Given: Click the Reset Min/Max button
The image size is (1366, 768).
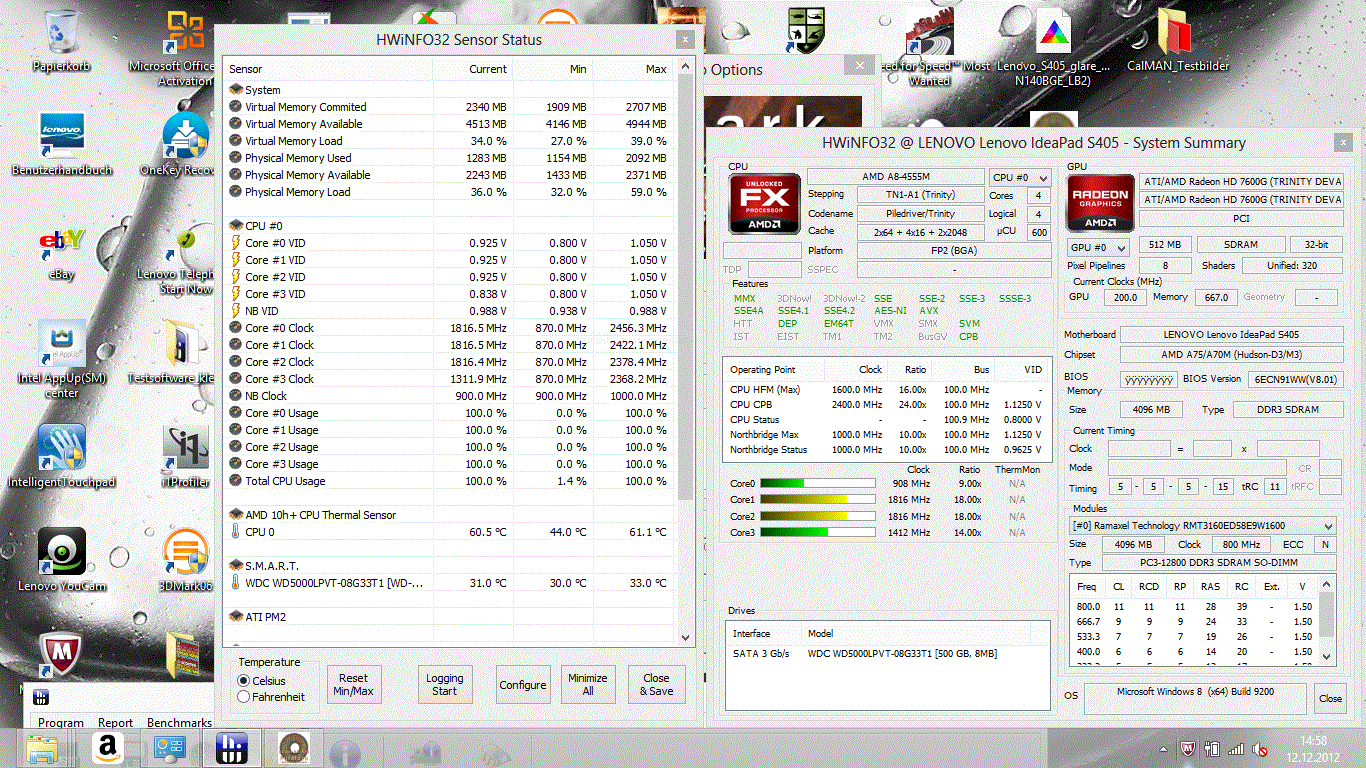Looking at the screenshot, I should click(354, 685).
